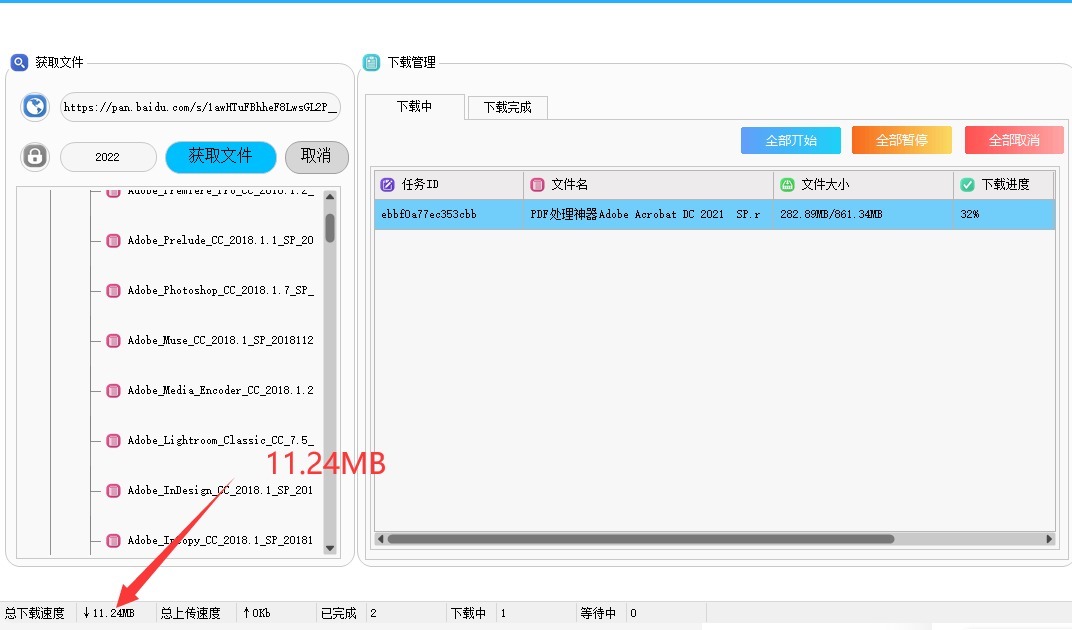Image resolution: width=1072 pixels, height=630 pixels.
Task: Switch to the 下载完成 tab
Action: (507, 107)
